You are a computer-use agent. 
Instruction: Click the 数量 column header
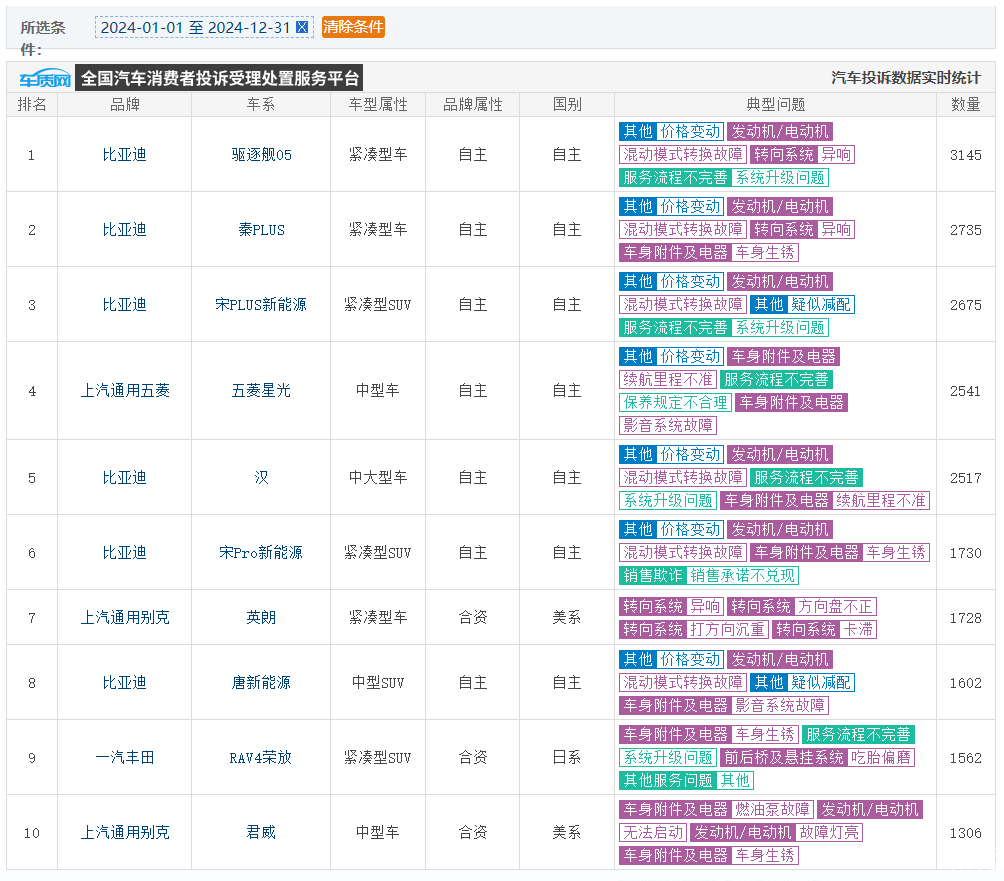click(965, 105)
